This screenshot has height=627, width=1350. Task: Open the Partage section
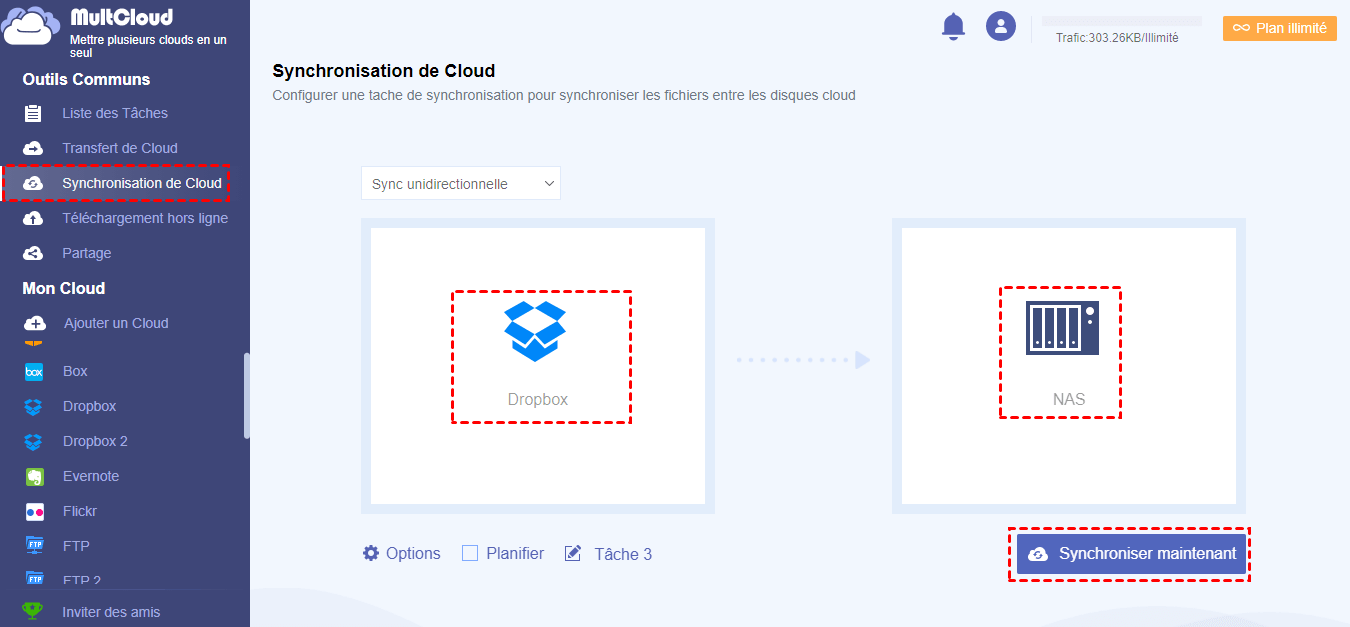87,253
